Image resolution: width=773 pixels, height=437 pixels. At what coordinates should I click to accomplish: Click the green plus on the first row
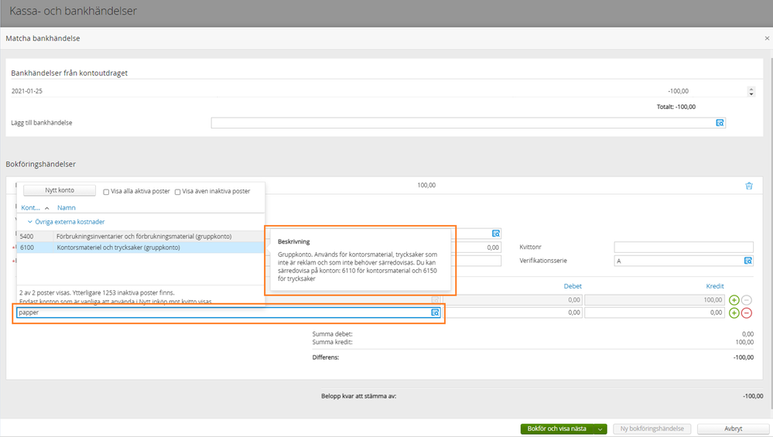733,299
